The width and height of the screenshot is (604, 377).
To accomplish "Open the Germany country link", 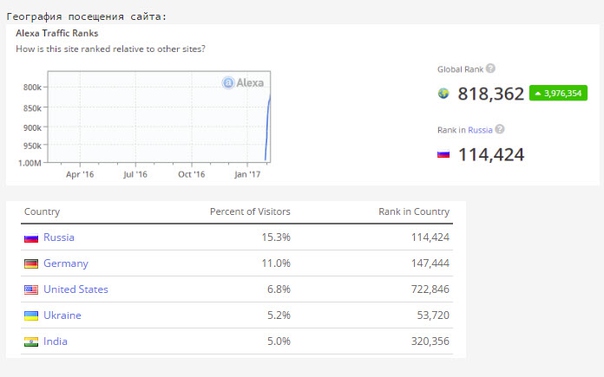I will point(66,263).
